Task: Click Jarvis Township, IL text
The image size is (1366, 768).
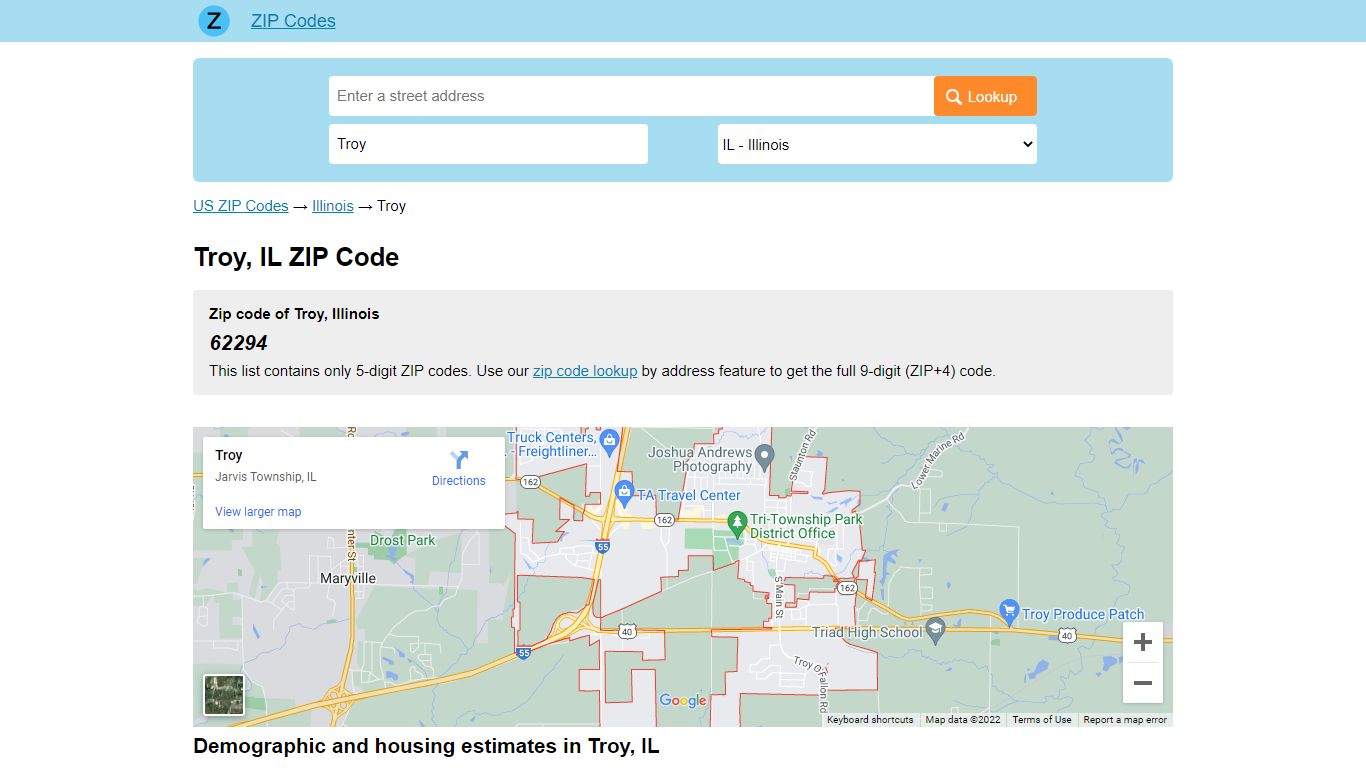Action: click(x=266, y=477)
